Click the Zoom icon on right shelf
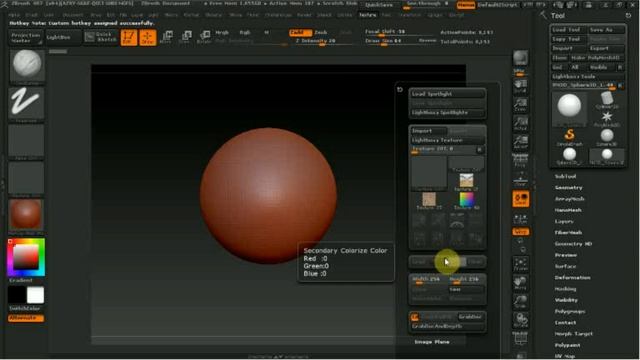The height and width of the screenshot is (360, 640). click(x=520, y=104)
